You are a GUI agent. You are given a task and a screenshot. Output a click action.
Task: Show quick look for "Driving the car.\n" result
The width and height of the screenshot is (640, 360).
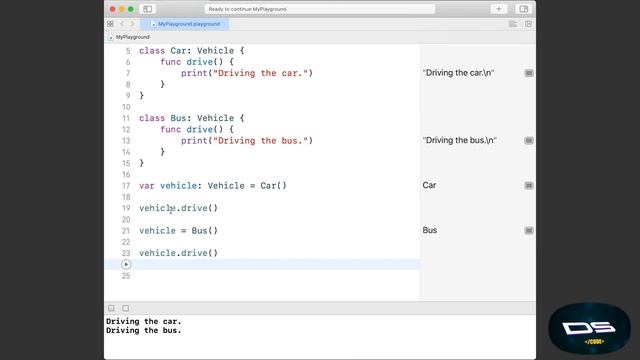click(x=529, y=73)
